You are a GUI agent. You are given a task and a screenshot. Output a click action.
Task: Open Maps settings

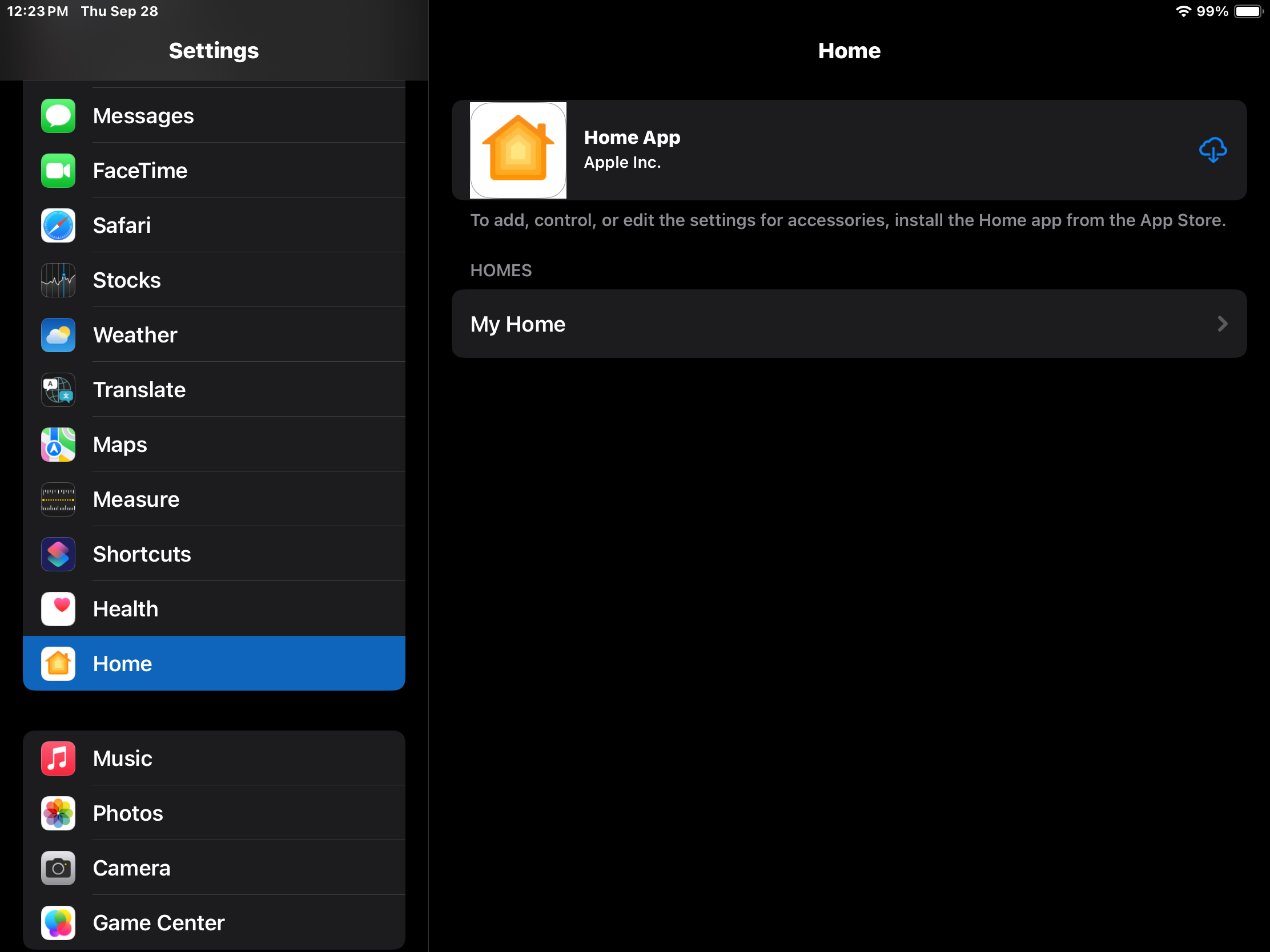click(119, 444)
